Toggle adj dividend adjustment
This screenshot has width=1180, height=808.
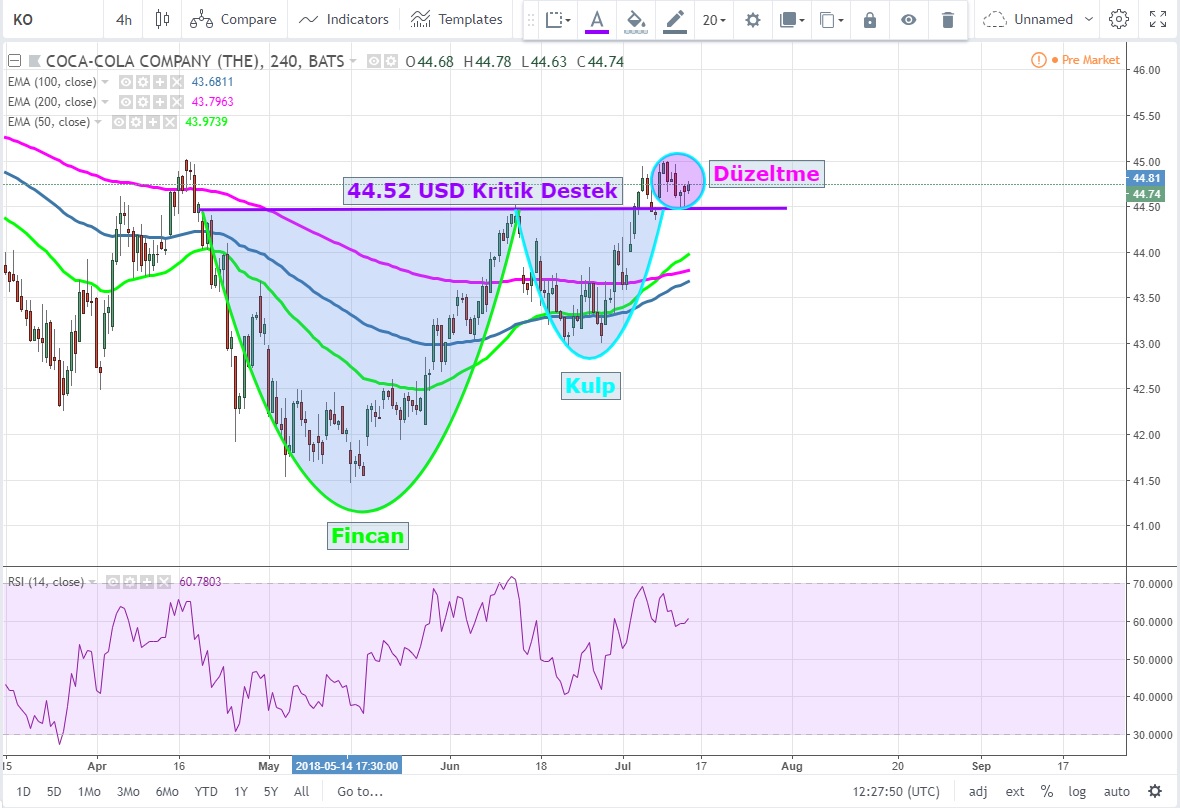pos(978,791)
